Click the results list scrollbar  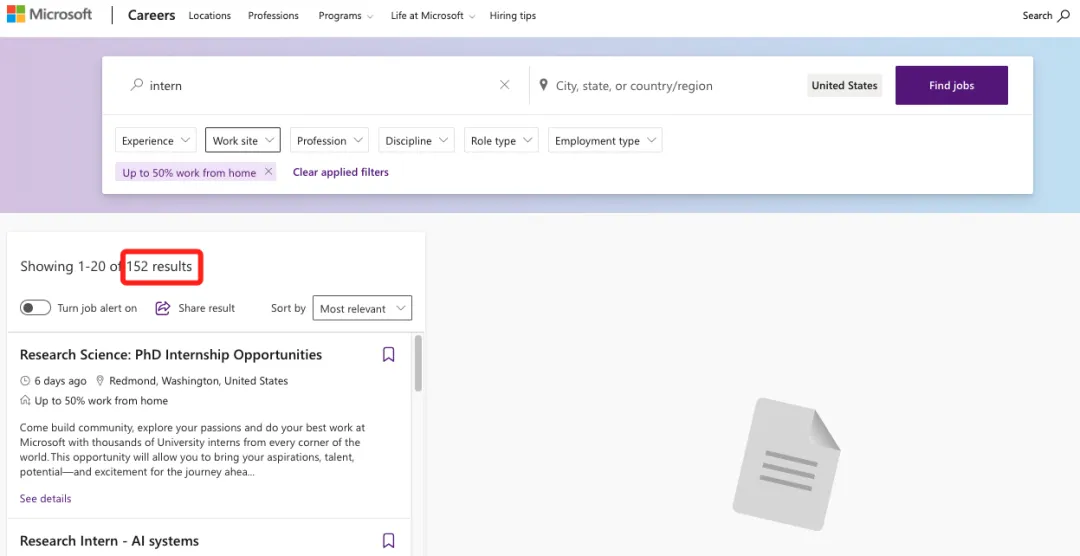pyautogui.click(x=418, y=363)
